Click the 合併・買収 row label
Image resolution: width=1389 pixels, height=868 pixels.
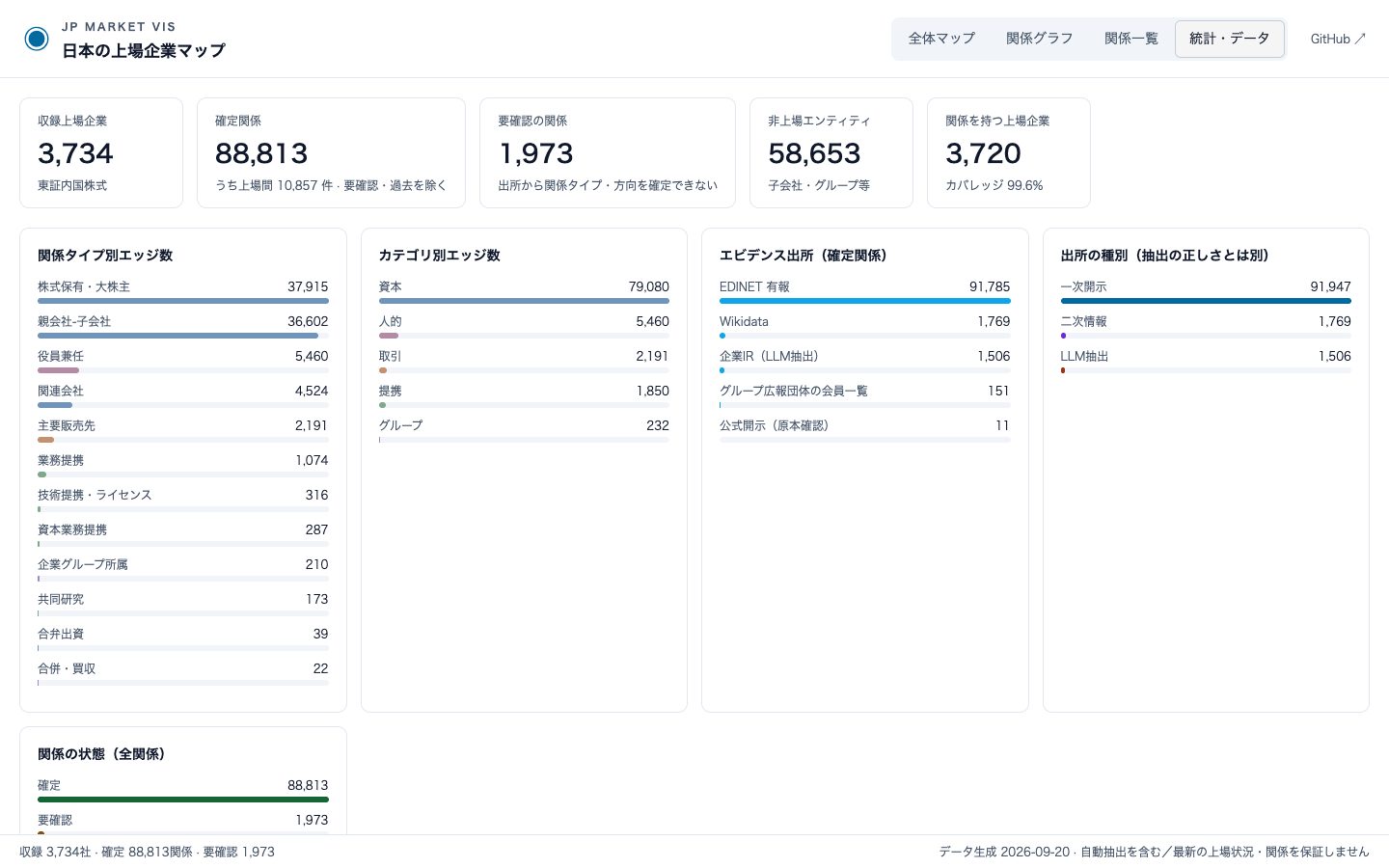coord(67,668)
